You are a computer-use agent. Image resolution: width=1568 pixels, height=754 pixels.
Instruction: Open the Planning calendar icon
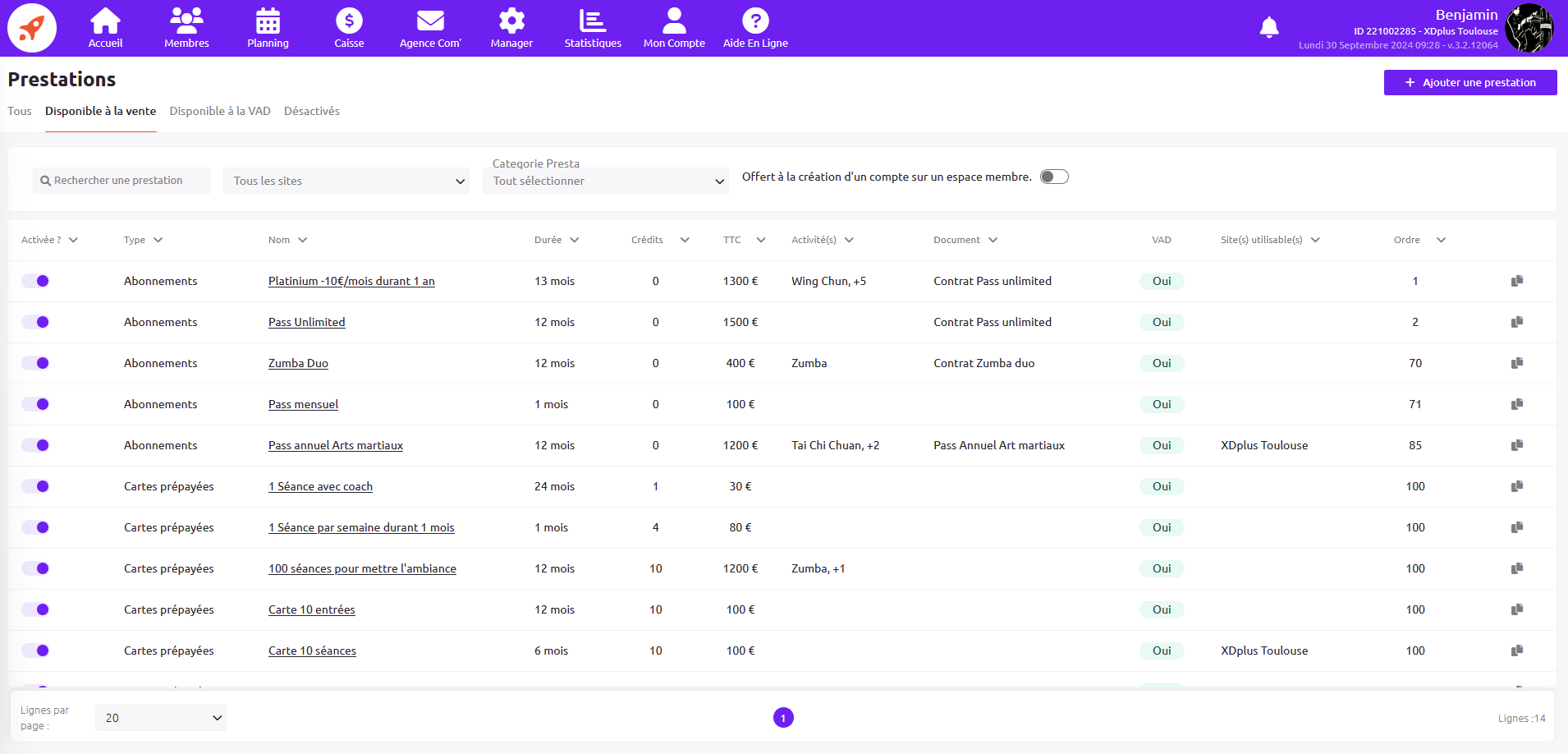[x=268, y=21]
